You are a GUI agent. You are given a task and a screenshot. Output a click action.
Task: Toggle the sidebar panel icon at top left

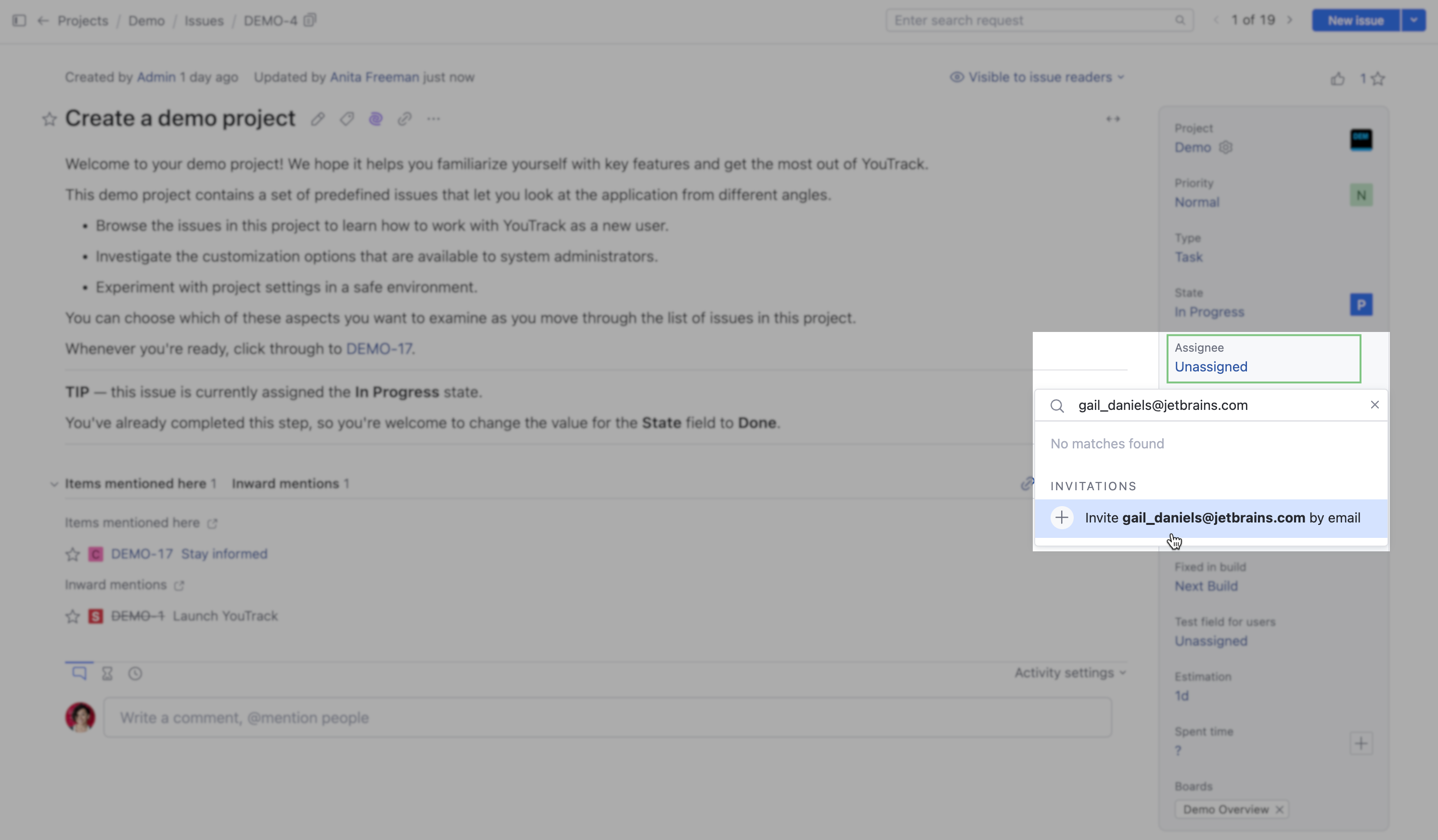tap(19, 21)
